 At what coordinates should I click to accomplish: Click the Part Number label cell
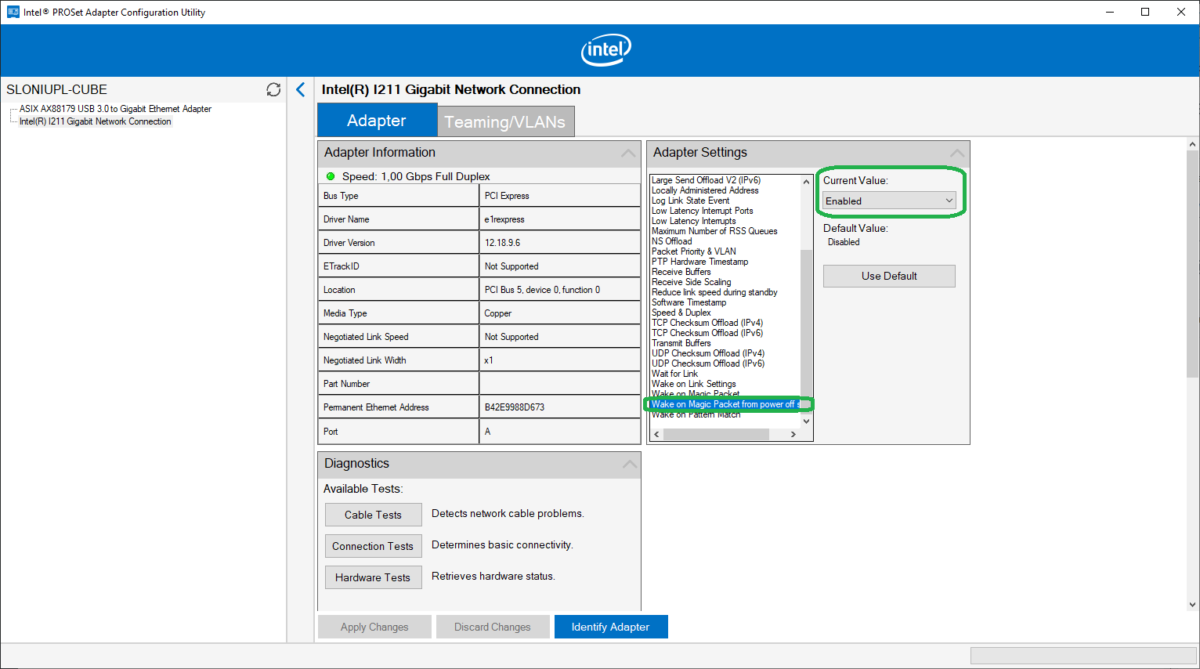pyautogui.click(x=399, y=384)
